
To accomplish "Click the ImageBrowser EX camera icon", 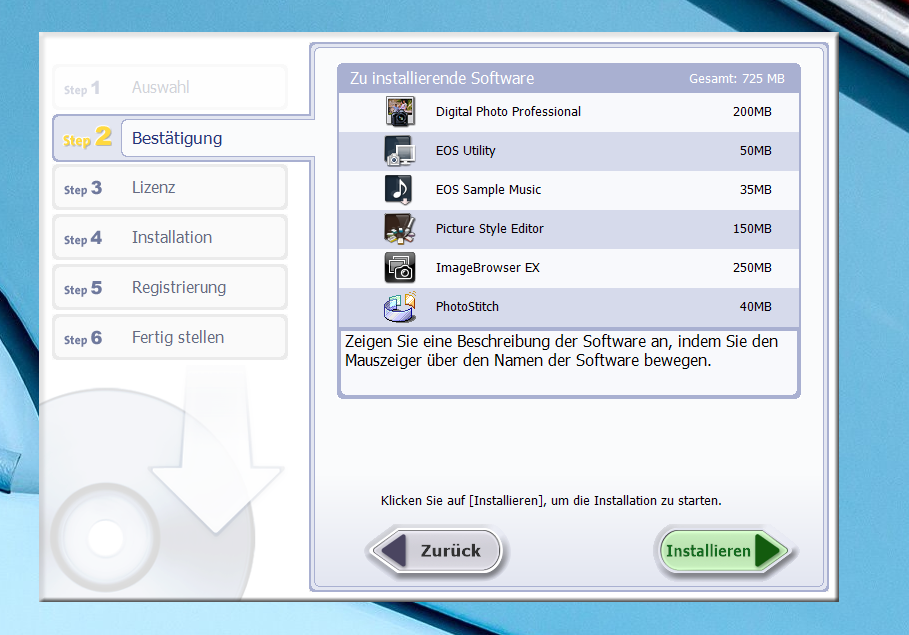I will [400, 267].
